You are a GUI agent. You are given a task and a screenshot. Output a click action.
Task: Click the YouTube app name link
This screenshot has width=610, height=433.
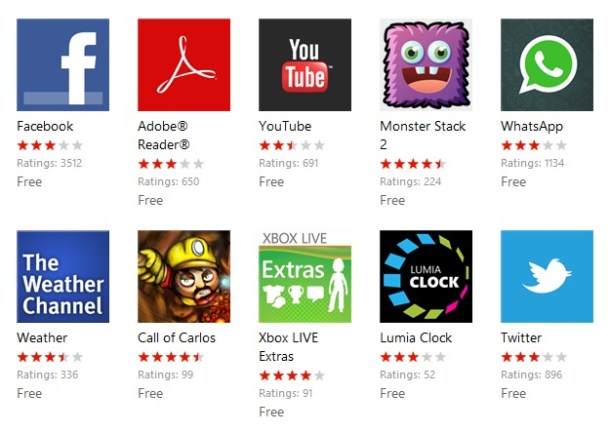pyautogui.click(x=285, y=126)
